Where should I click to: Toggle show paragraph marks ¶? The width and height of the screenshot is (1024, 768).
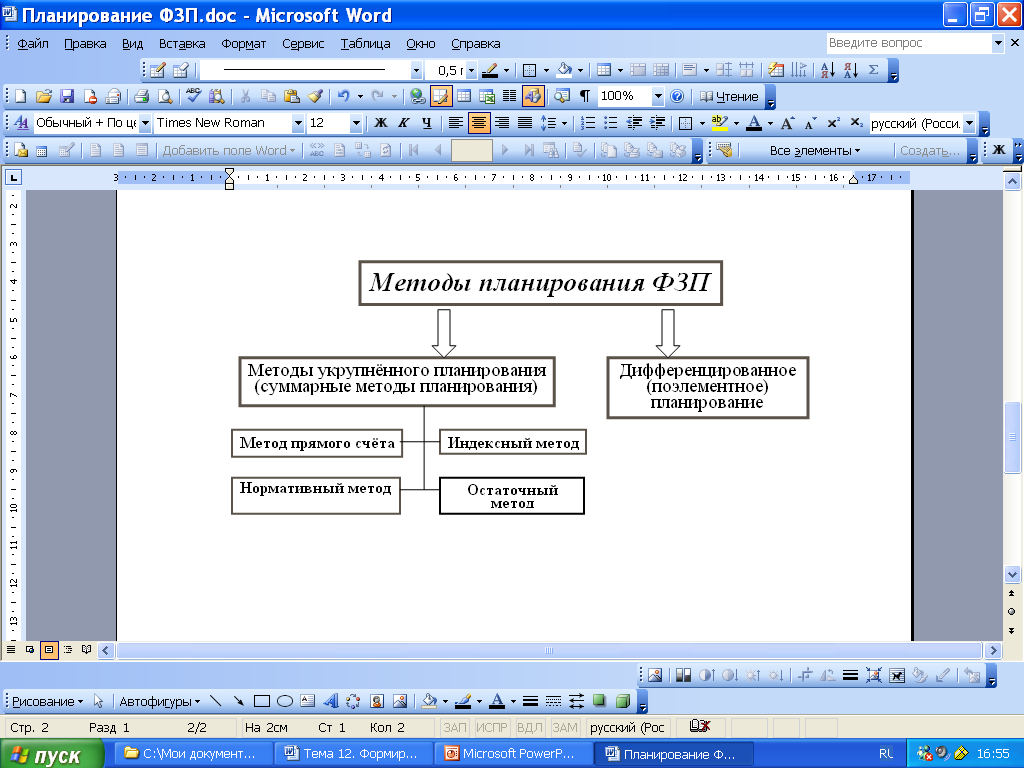pyautogui.click(x=584, y=97)
